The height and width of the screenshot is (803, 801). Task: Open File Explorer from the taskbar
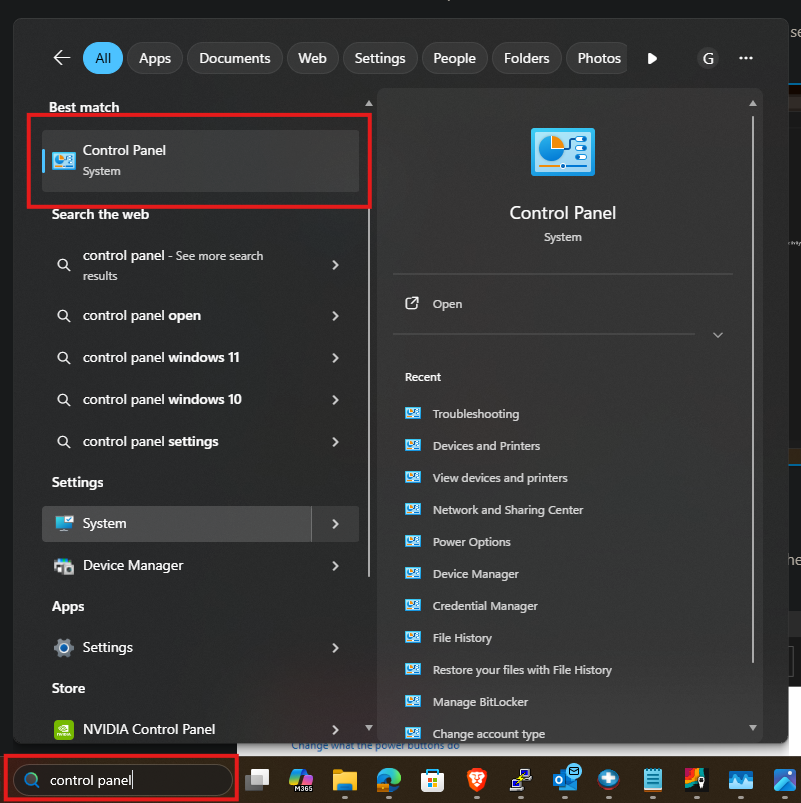345,780
